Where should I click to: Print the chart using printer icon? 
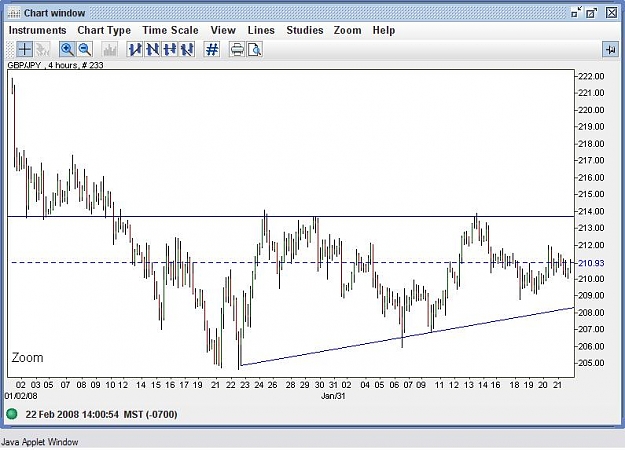[x=237, y=49]
